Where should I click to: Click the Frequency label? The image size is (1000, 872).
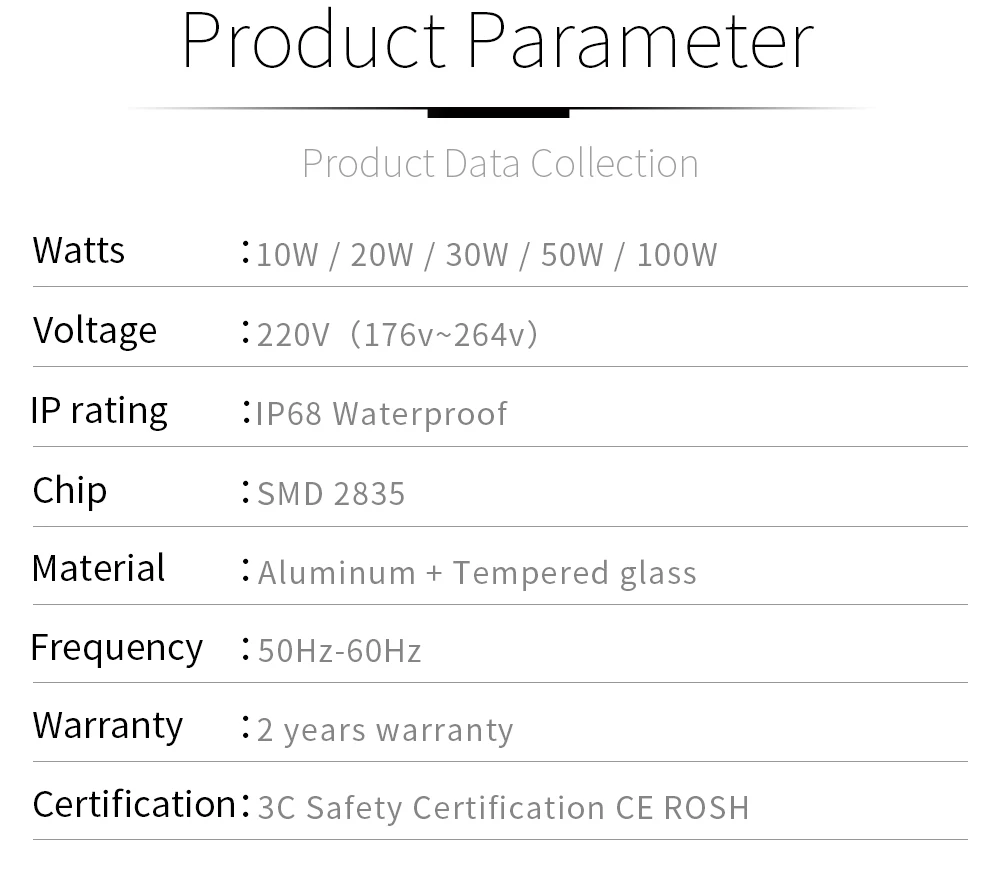tap(117, 648)
